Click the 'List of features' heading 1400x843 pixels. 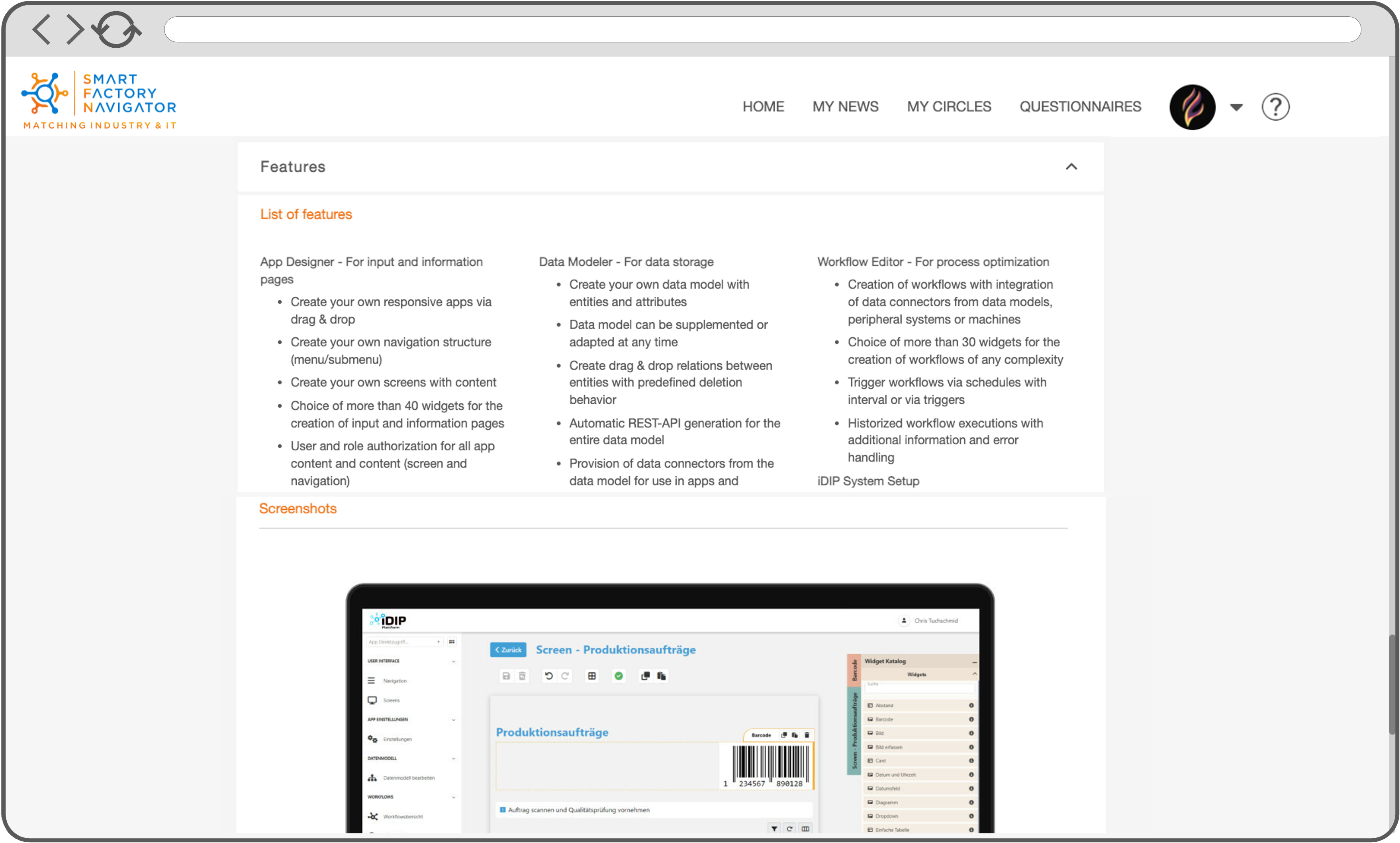305,214
